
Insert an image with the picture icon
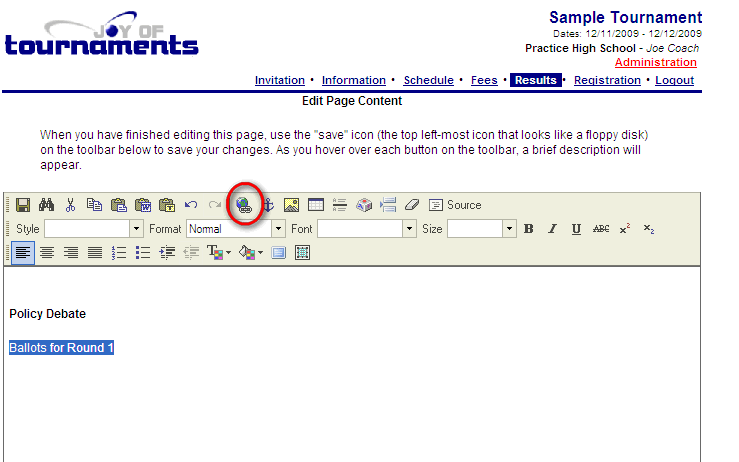pos(291,205)
